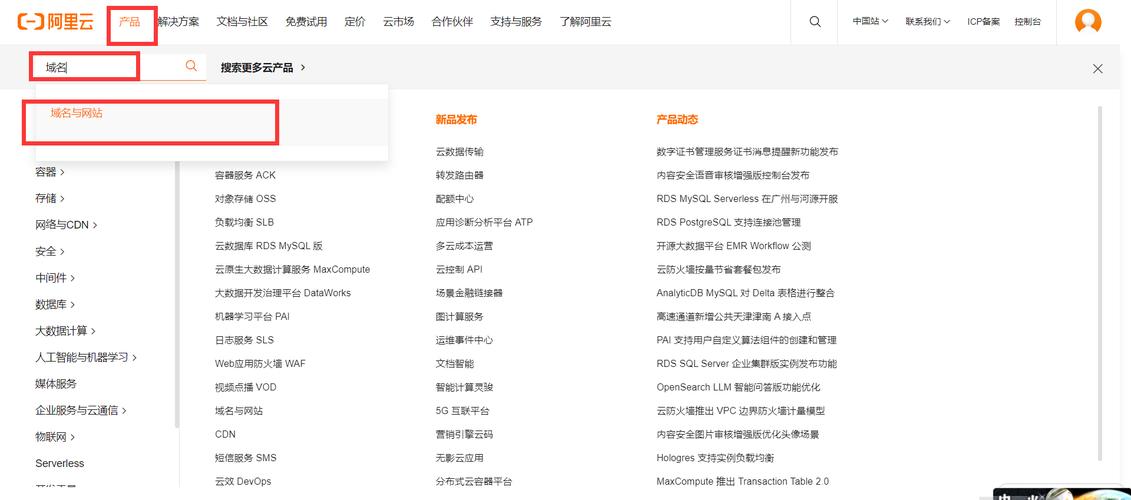
Task: Open 容器服务 ACK product
Action: click(245, 175)
